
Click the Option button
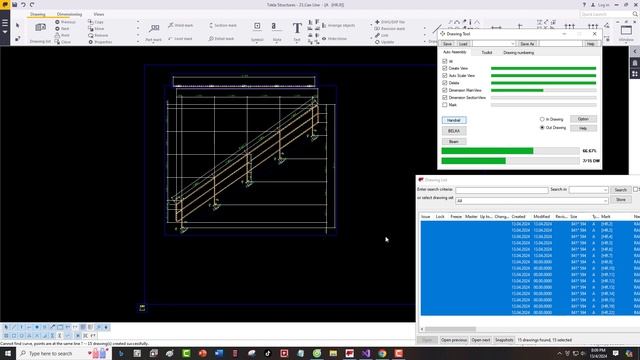click(x=583, y=119)
